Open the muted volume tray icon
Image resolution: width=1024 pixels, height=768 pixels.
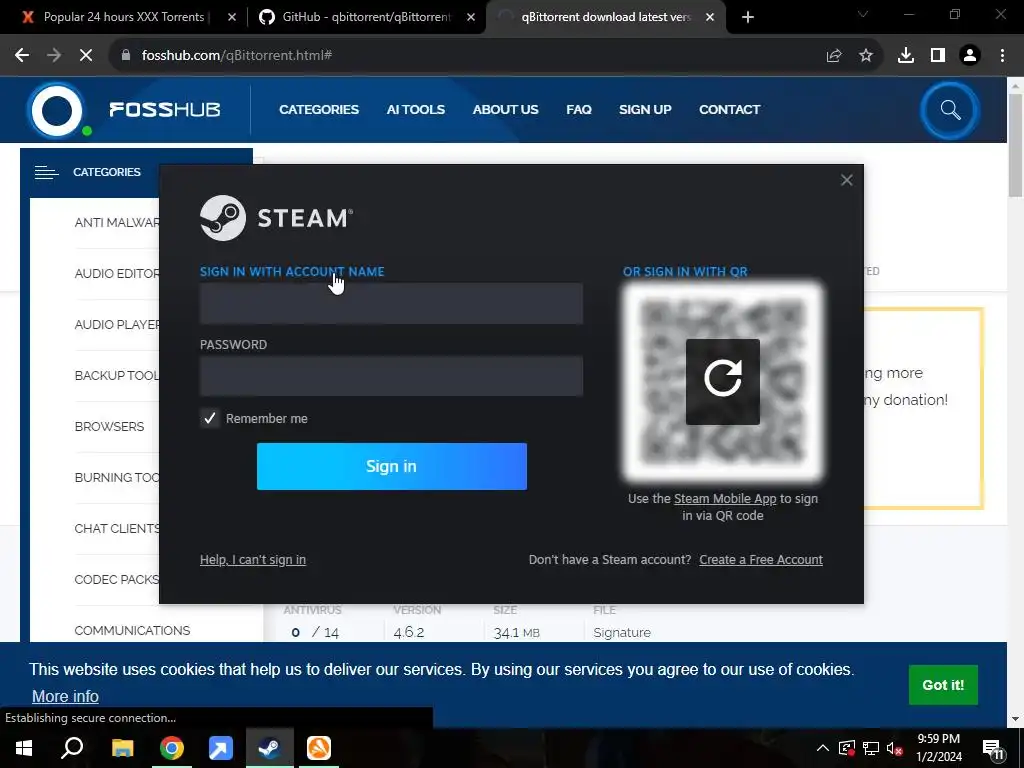pyautogui.click(x=895, y=748)
